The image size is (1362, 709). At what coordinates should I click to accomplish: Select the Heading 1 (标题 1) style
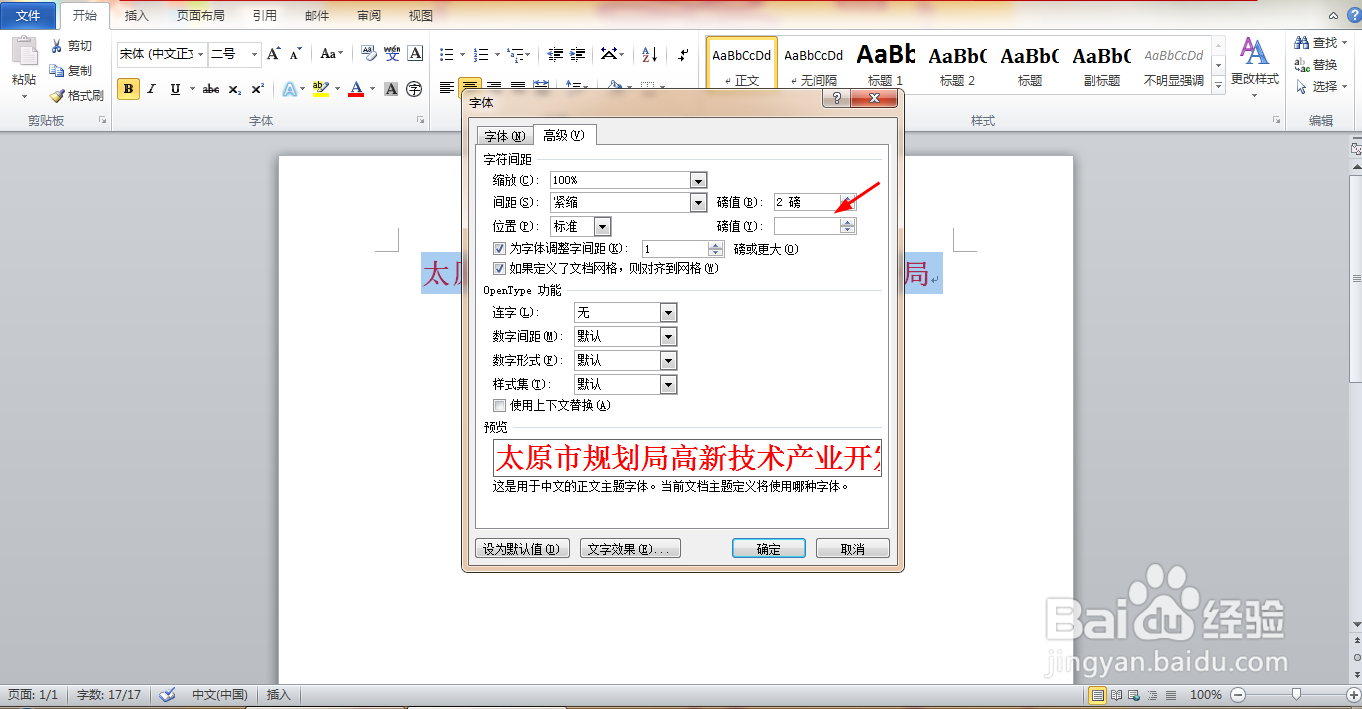click(x=885, y=64)
